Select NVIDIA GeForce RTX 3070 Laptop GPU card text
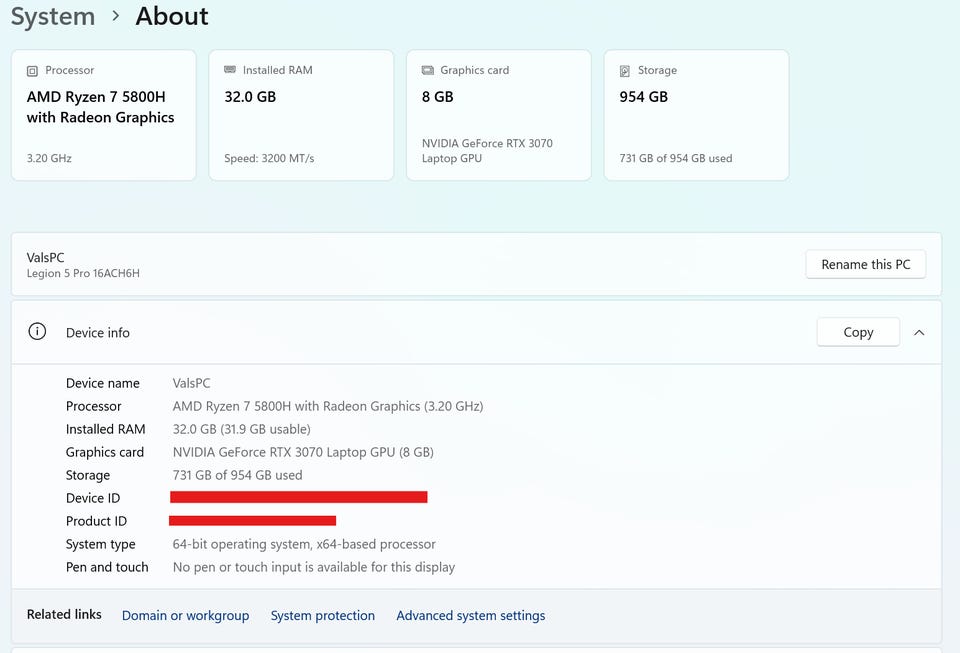960x653 pixels. click(x=487, y=151)
